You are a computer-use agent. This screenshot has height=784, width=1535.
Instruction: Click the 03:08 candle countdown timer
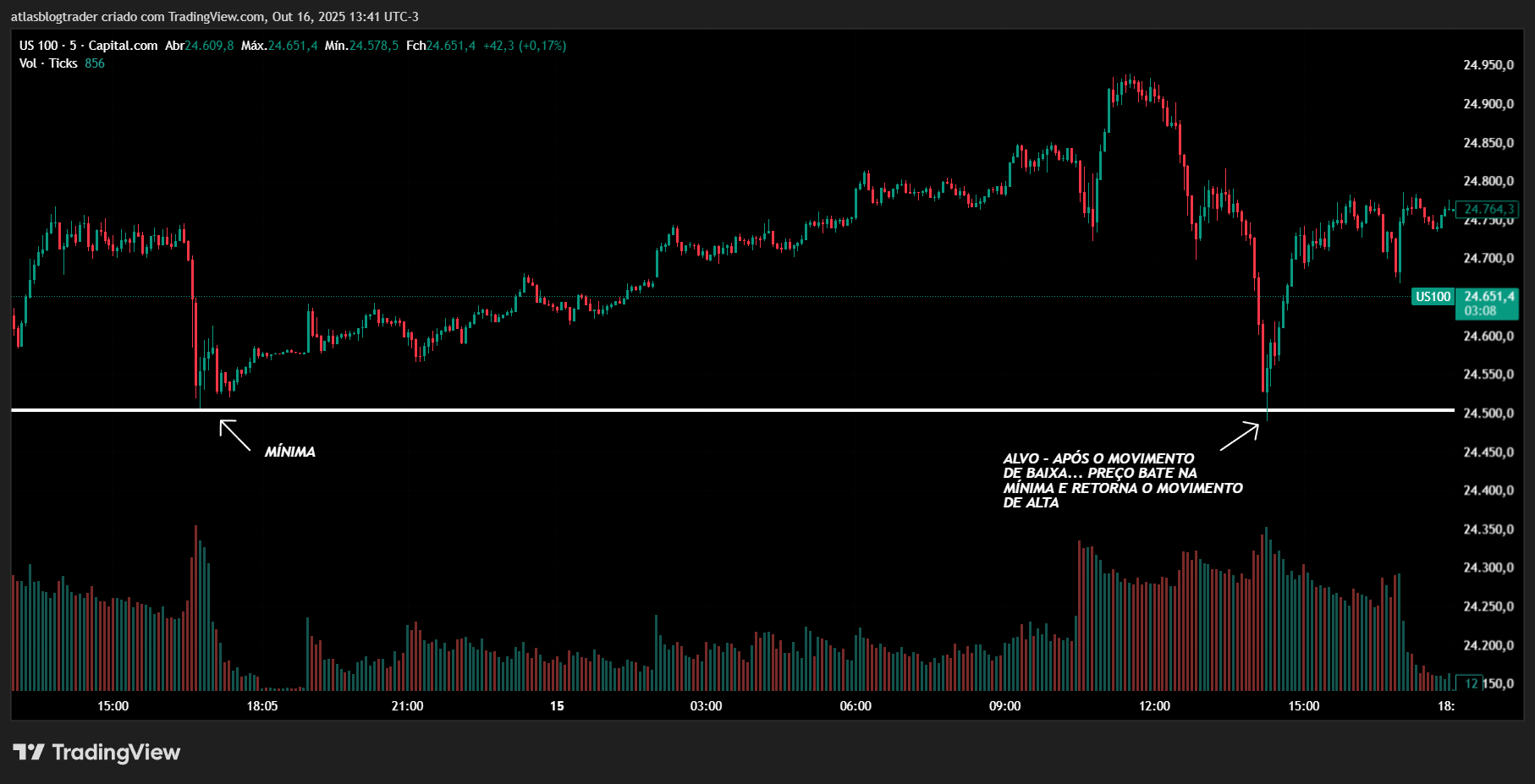tap(1480, 311)
